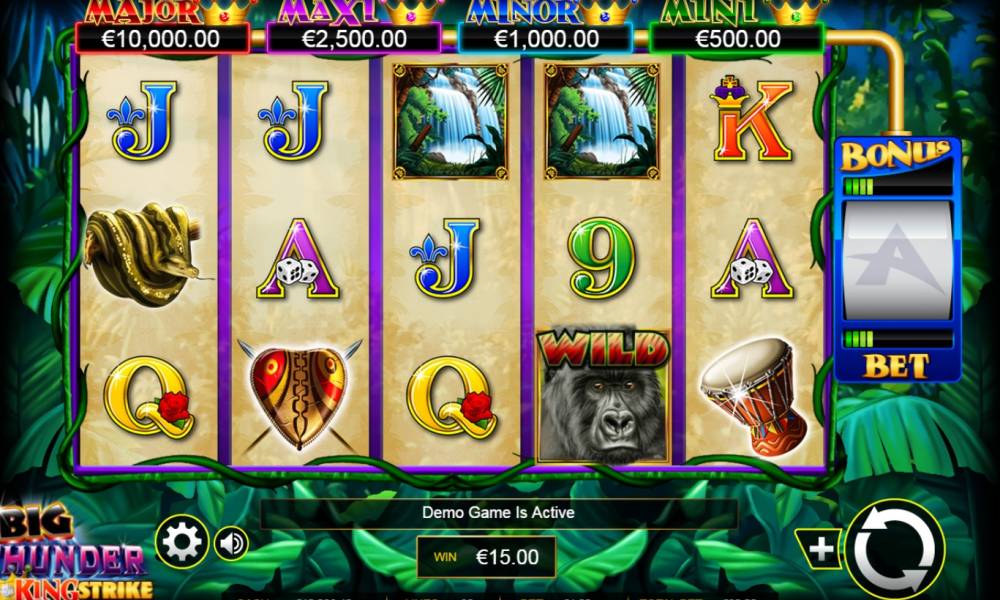
Task: Click the BET label below bonus reel
Action: 896,366
